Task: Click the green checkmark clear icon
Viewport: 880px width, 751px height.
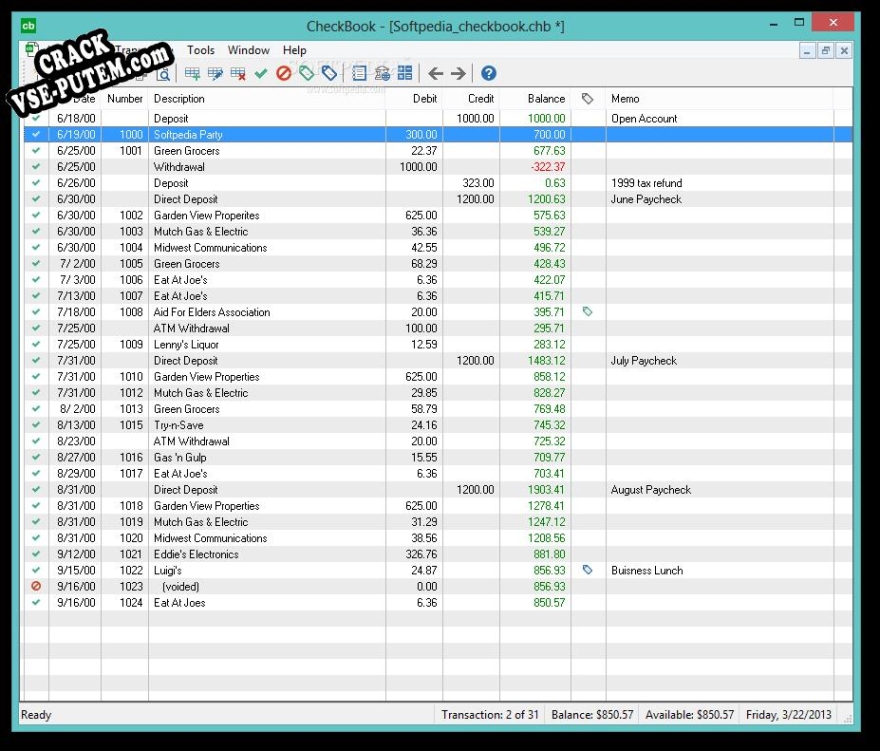Action: pos(261,73)
